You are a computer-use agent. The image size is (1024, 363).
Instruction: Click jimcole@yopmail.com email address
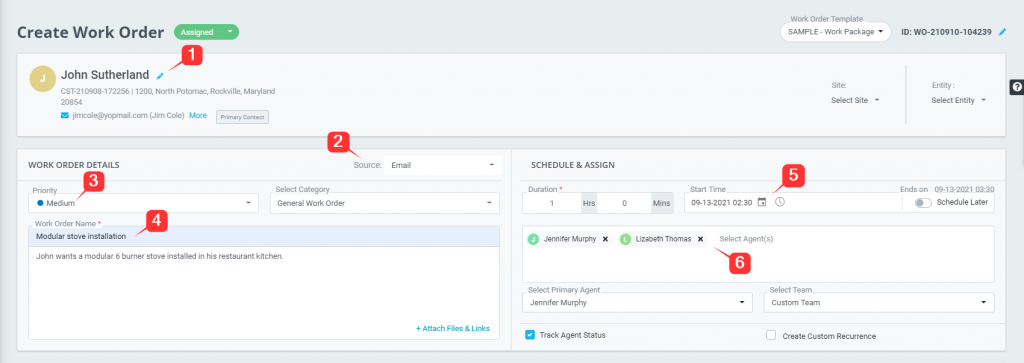pos(110,116)
